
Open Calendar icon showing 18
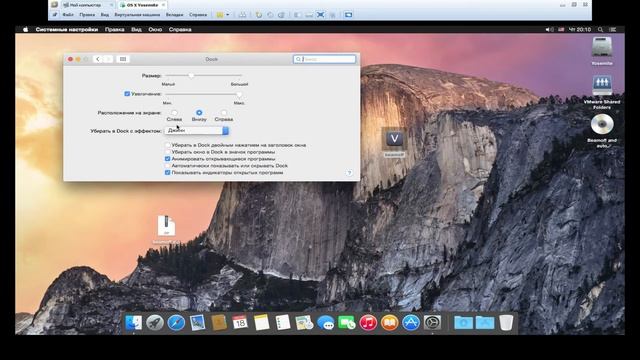240,323
